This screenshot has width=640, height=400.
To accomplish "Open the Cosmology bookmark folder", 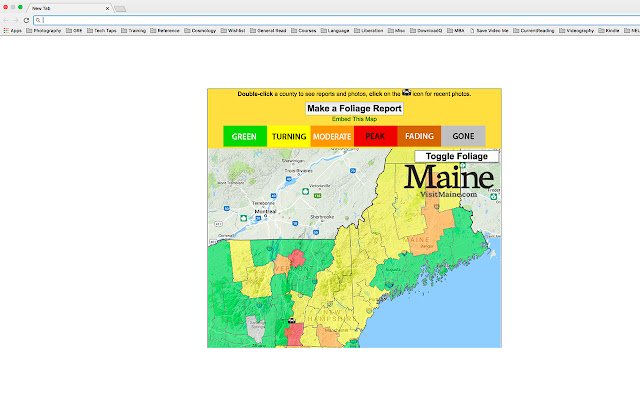I will (200, 31).
